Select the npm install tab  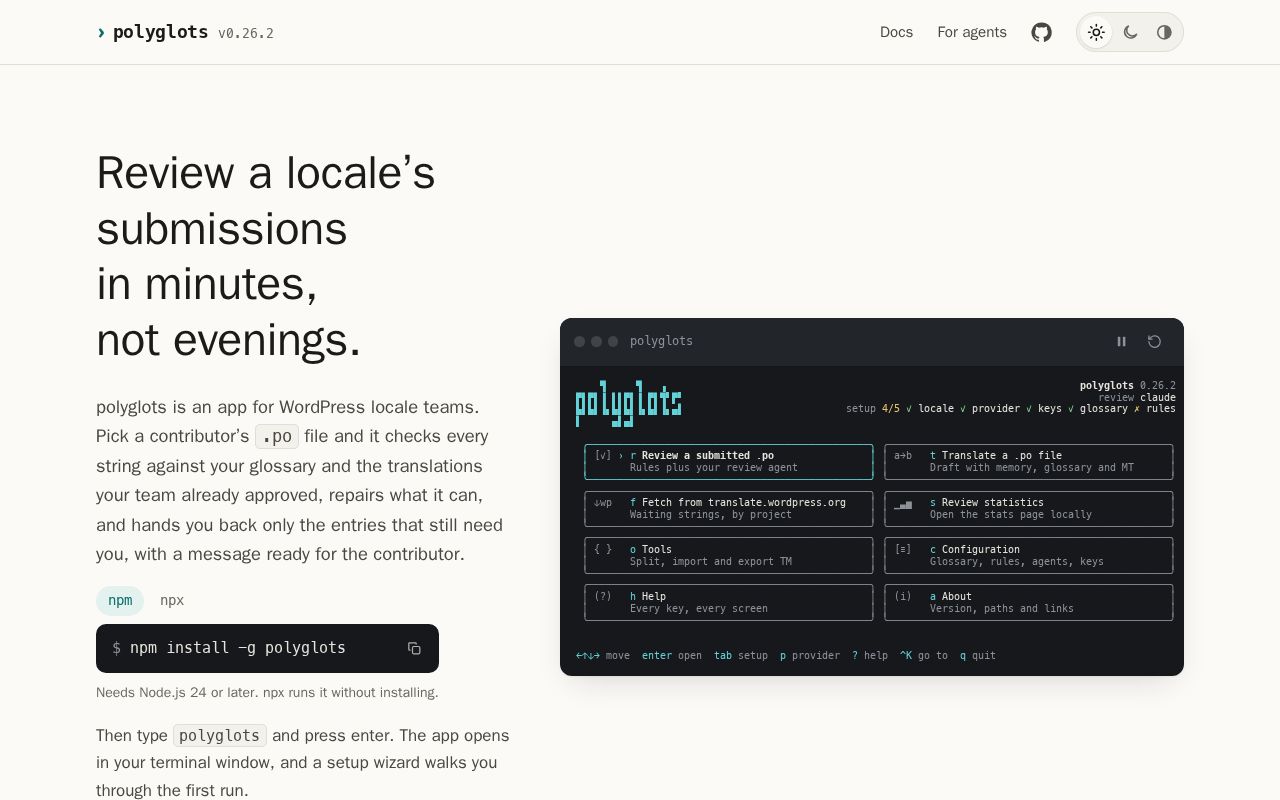pyautogui.click(x=120, y=600)
